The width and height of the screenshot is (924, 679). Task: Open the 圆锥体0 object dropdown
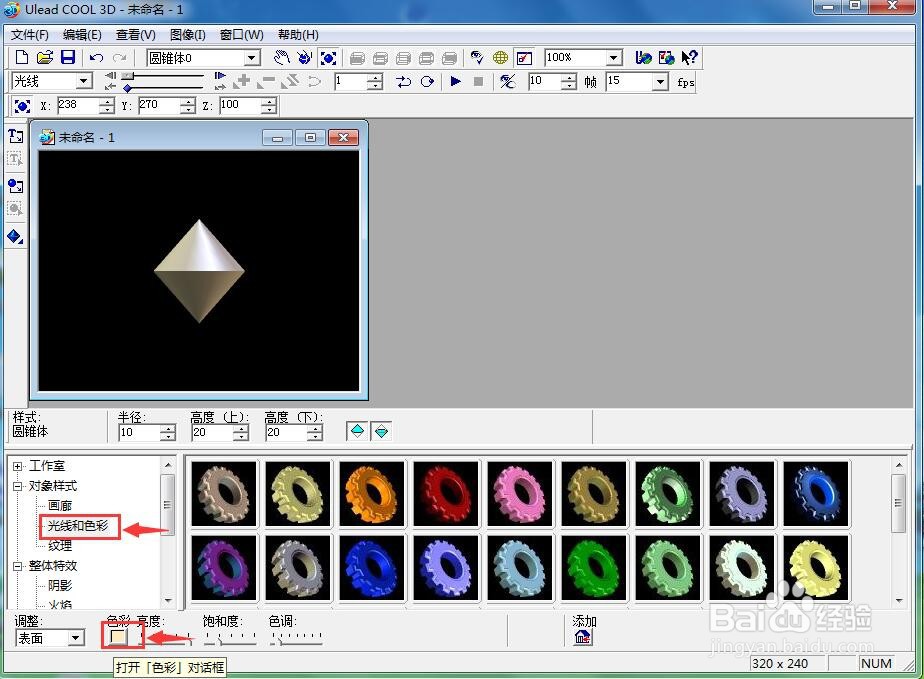click(252, 58)
